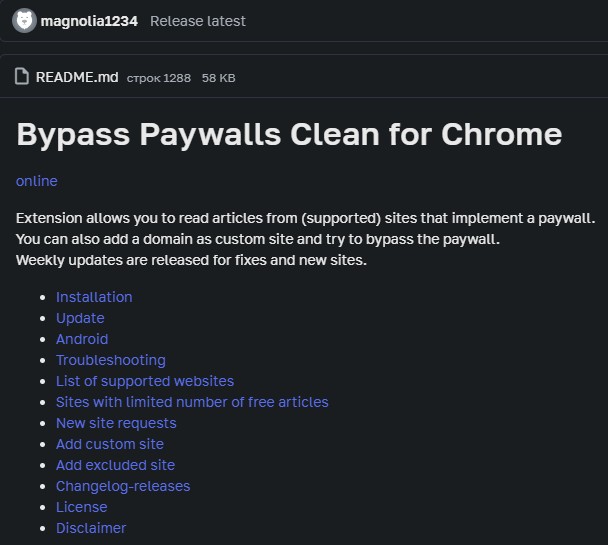Screen dimensions: 608x545
Task: Click the README.md file icon
Action: [x=22, y=76]
